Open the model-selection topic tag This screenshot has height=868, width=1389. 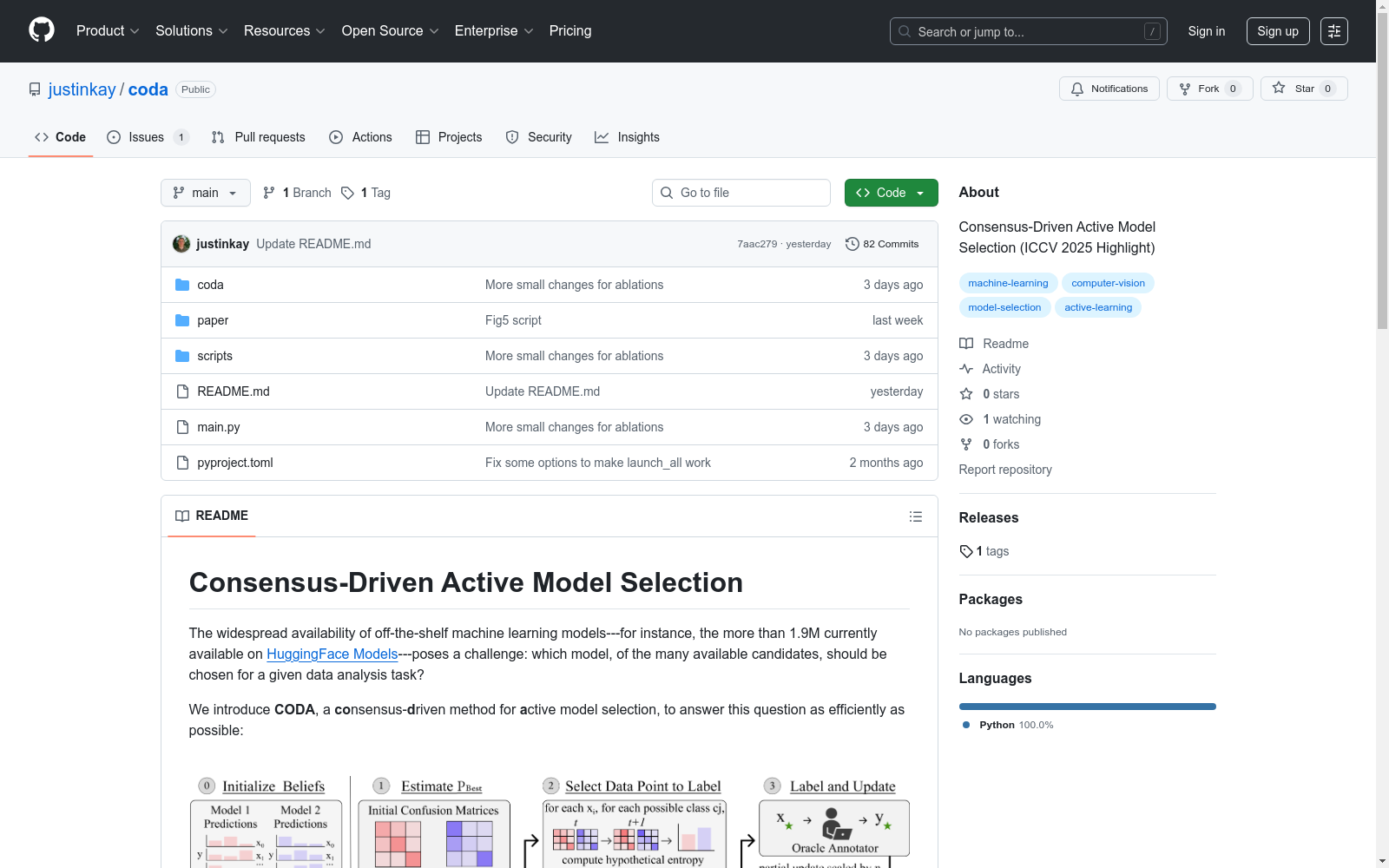[1004, 307]
